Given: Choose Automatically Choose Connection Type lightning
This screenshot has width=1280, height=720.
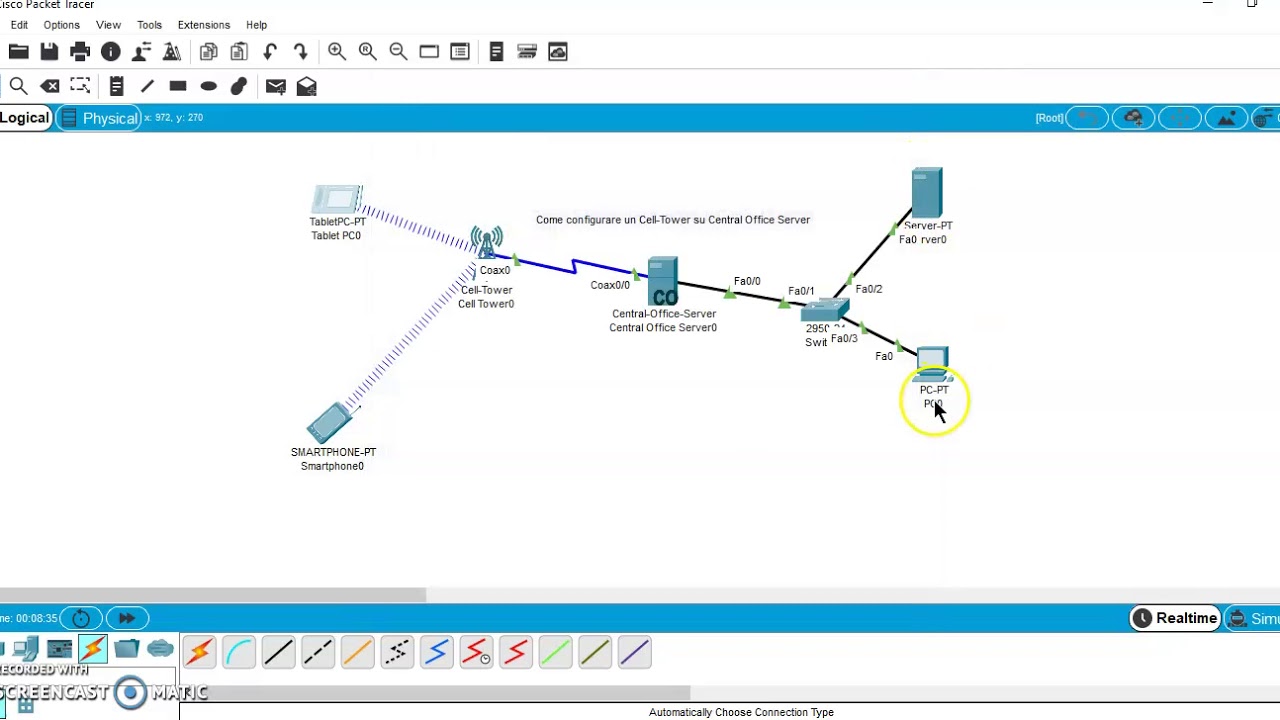Looking at the screenshot, I should point(199,653).
